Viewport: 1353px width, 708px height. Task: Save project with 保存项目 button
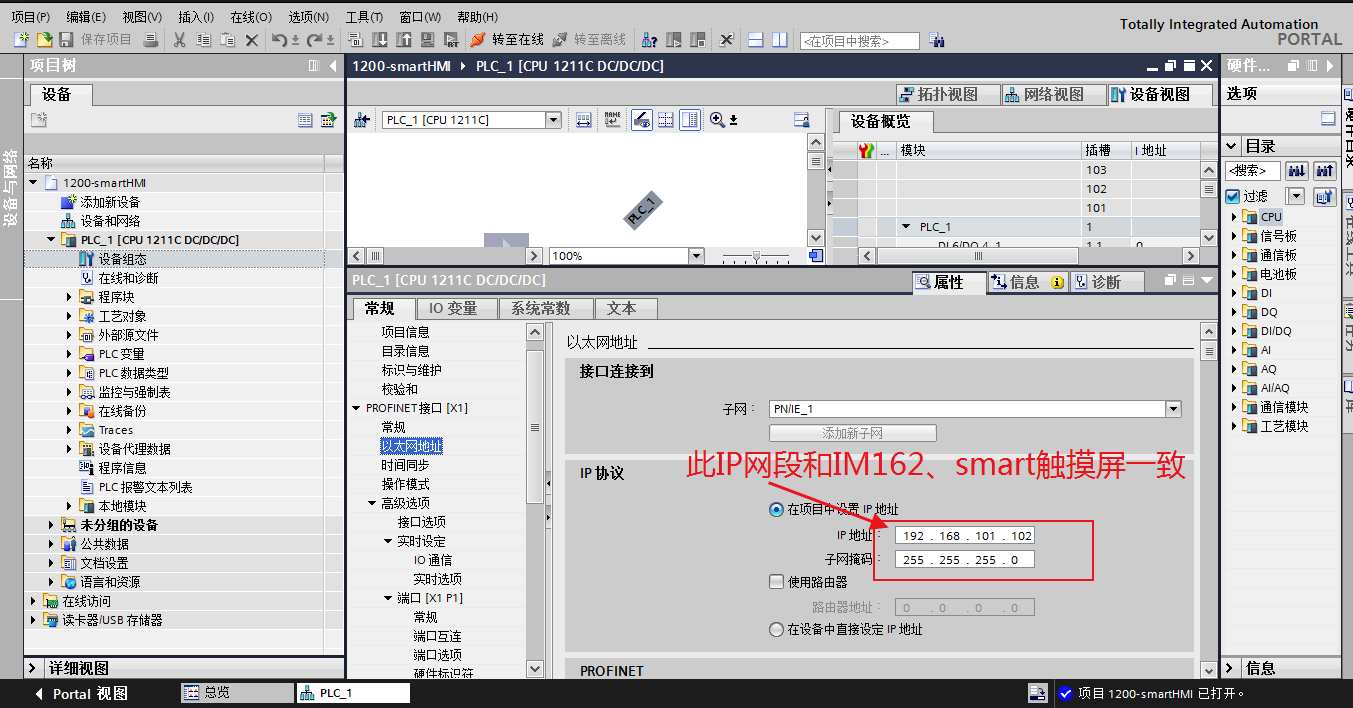(x=95, y=40)
